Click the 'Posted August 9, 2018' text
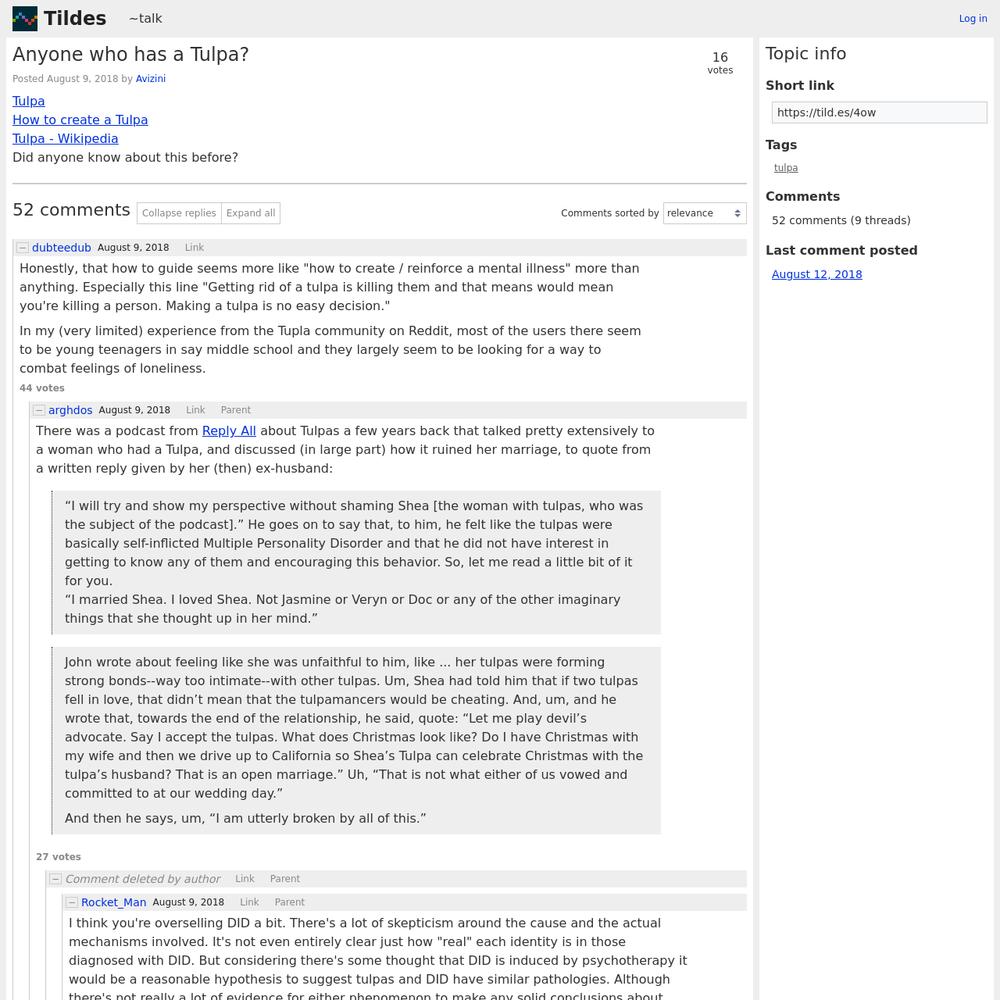The image size is (1000, 1000). (65, 78)
